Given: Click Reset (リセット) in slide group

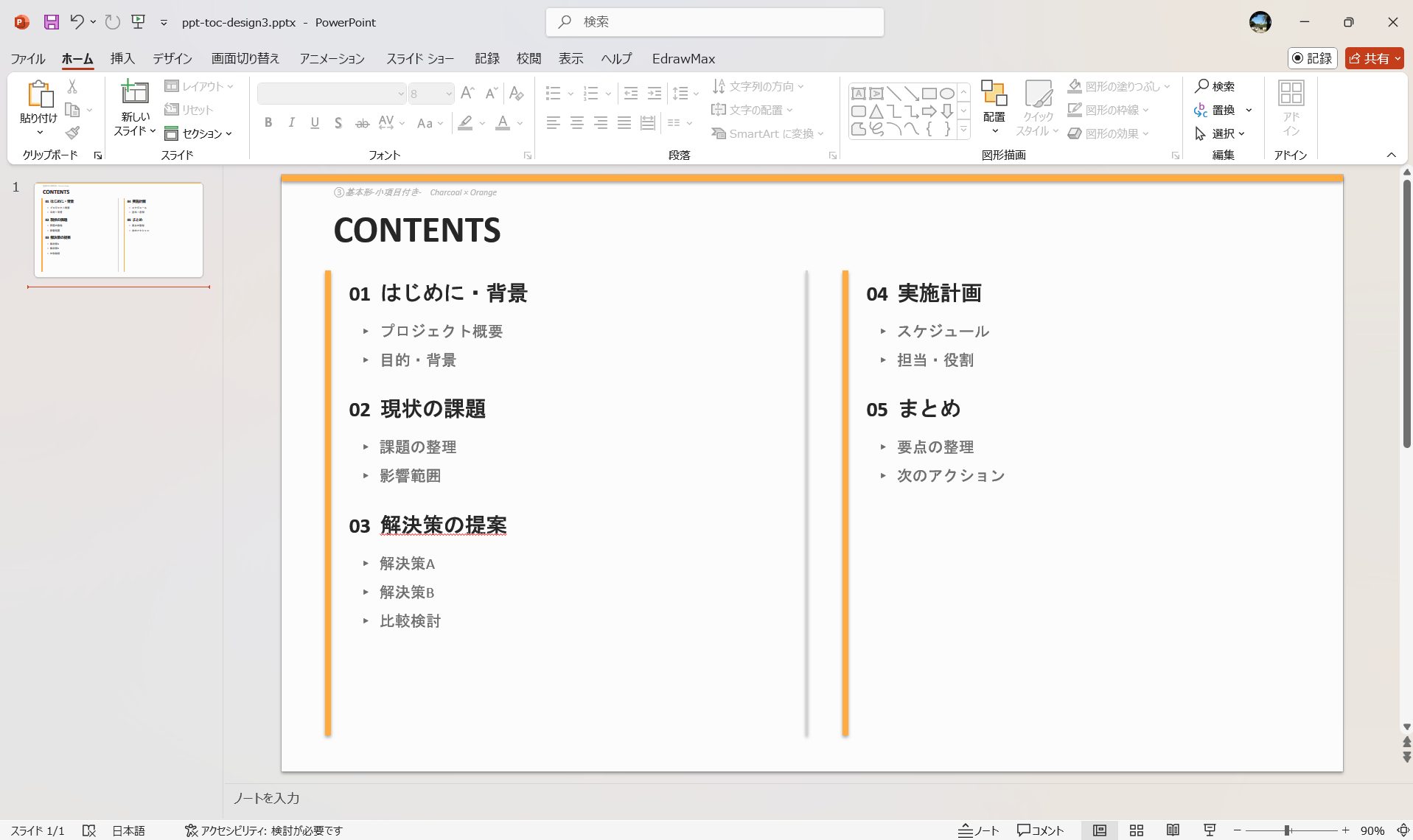Looking at the screenshot, I should 189,110.
